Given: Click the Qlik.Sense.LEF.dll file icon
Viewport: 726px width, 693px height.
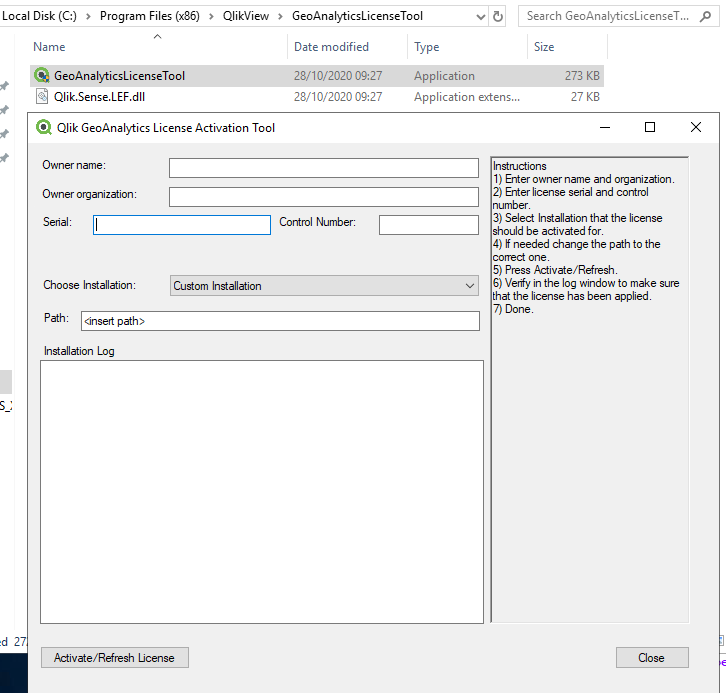Looking at the screenshot, I should [x=42, y=97].
